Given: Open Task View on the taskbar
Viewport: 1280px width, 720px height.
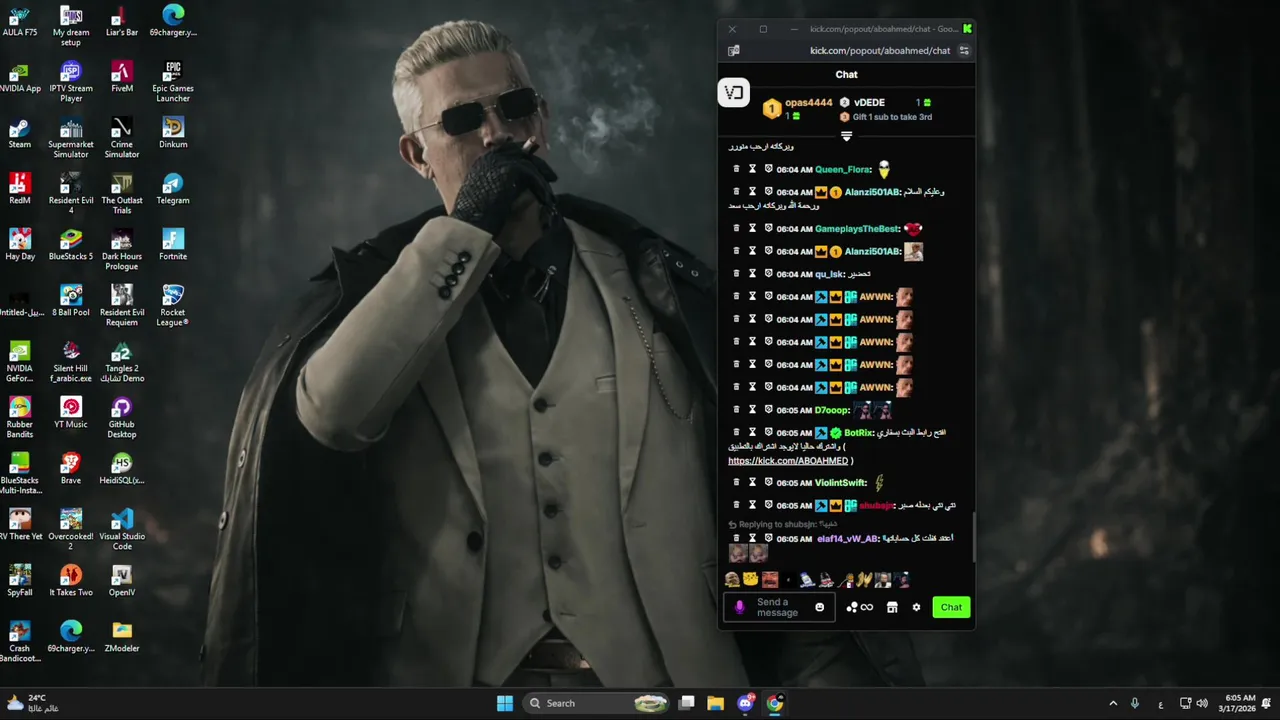Looking at the screenshot, I should point(687,703).
